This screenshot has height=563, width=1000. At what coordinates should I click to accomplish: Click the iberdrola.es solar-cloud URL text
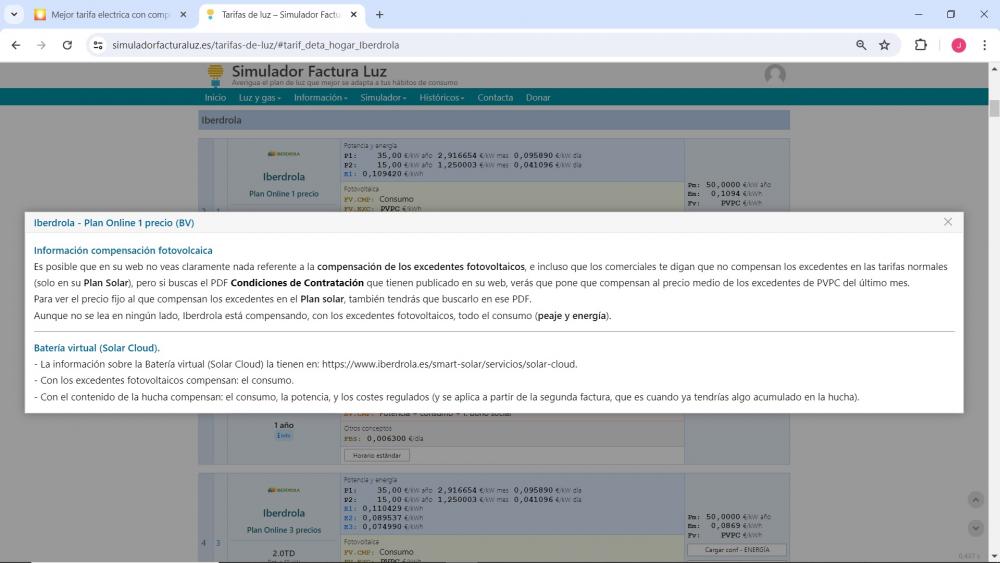coord(449,364)
